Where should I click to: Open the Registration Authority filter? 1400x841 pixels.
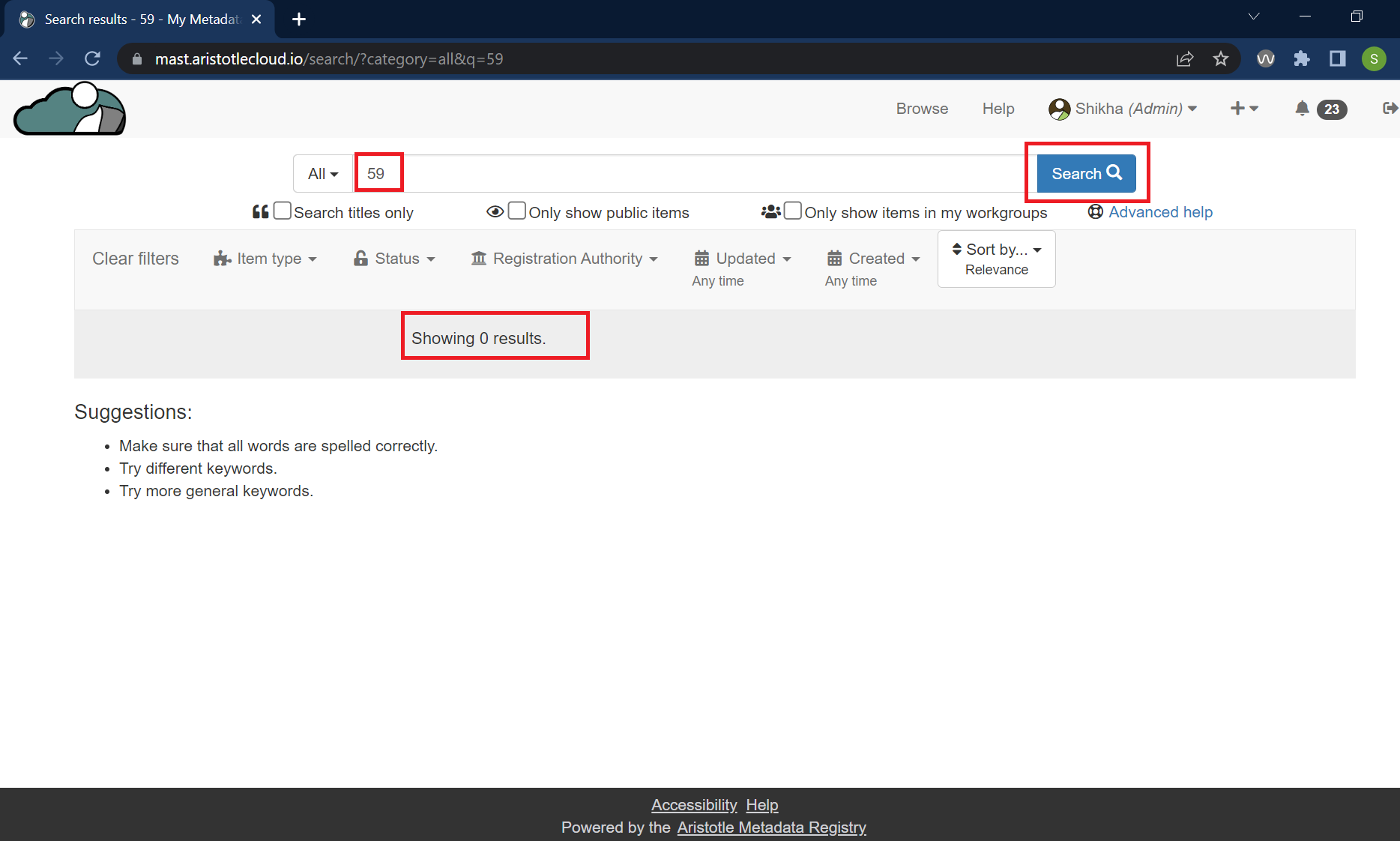pyautogui.click(x=565, y=259)
